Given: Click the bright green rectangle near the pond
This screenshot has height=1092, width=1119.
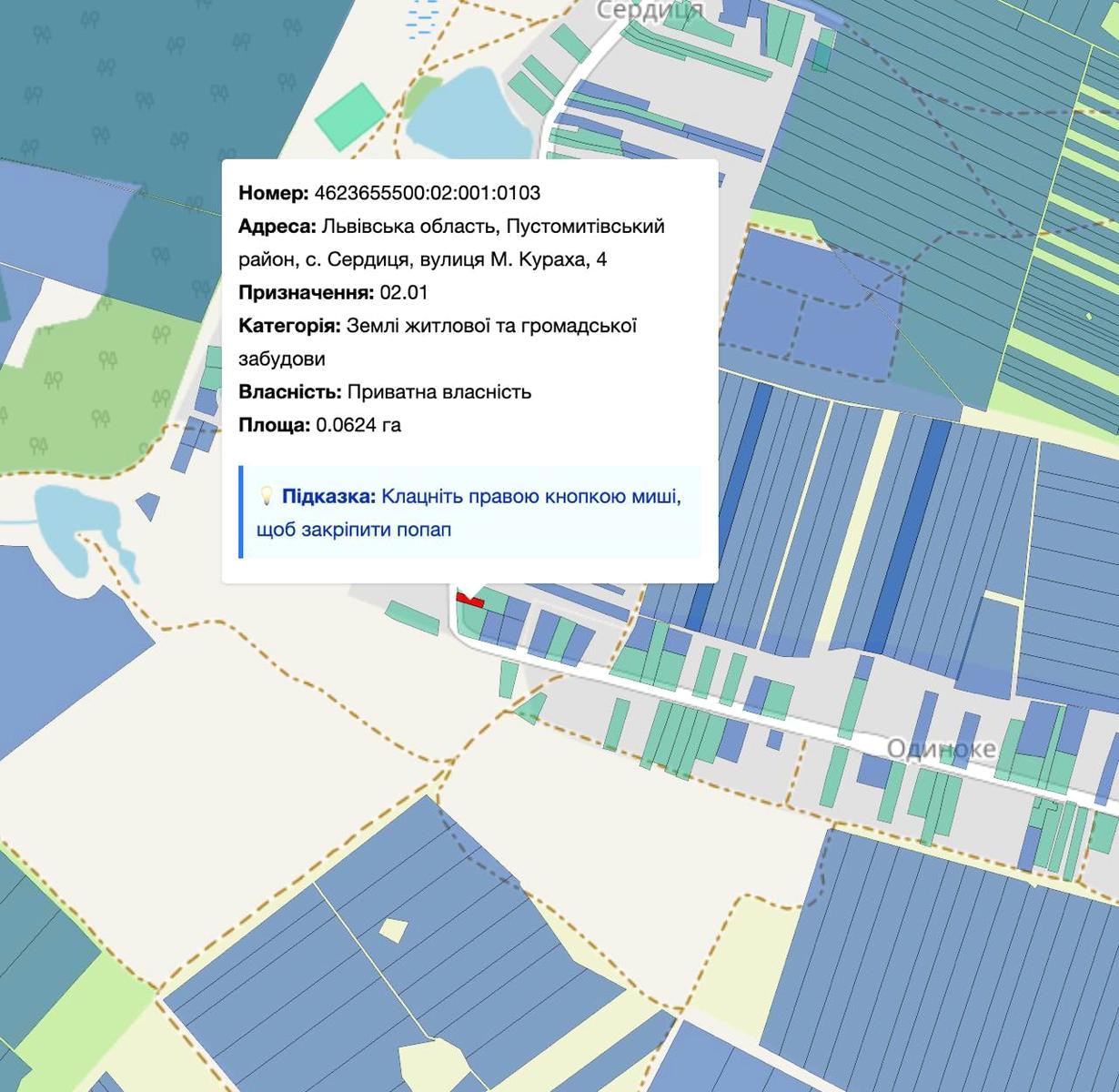Looking at the screenshot, I should [x=351, y=116].
